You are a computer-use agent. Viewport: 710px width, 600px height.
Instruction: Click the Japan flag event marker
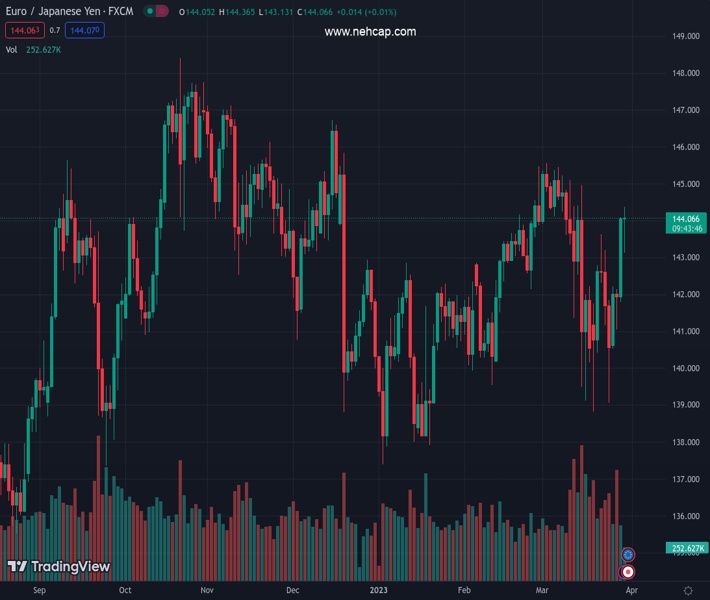coord(628,572)
